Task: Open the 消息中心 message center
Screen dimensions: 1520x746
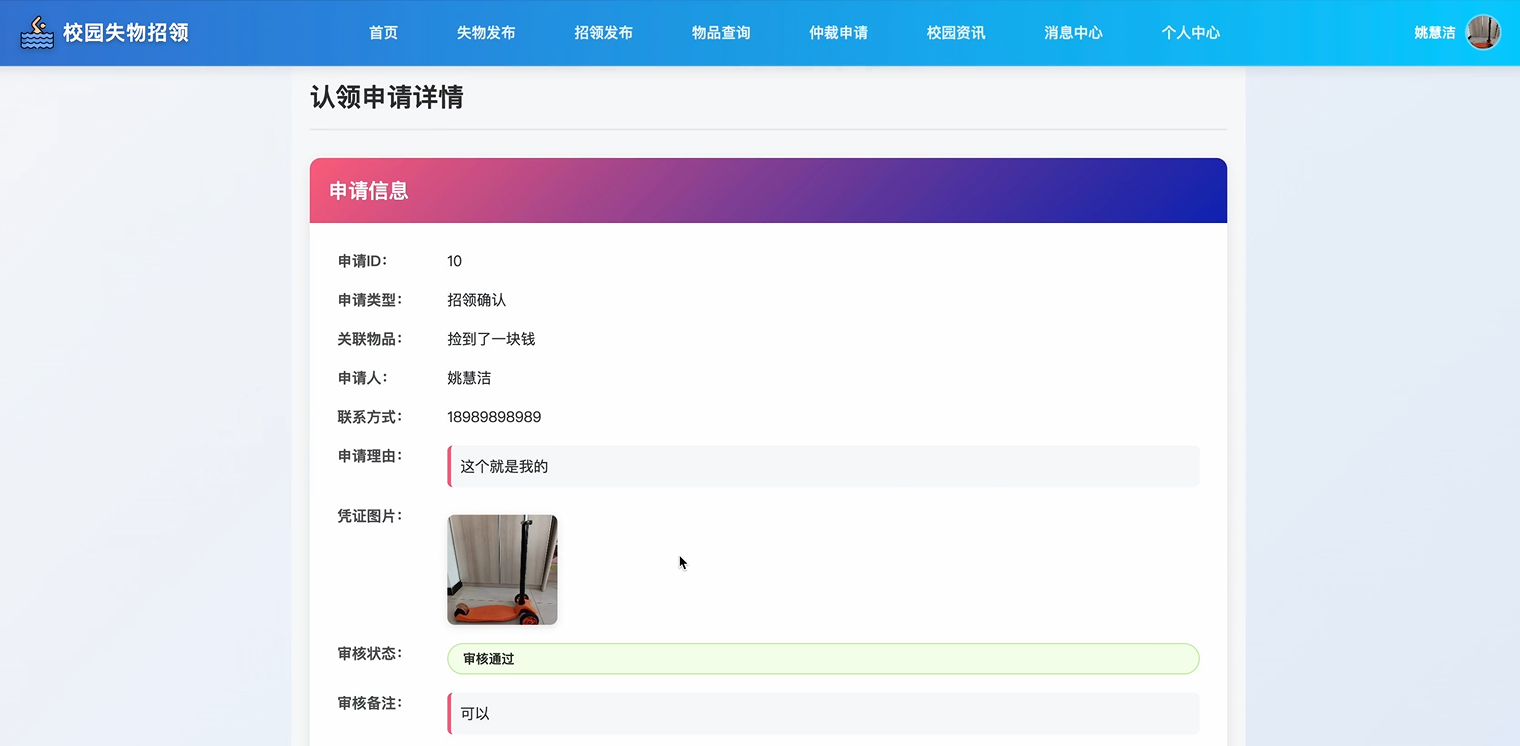Action: (1073, 32)
